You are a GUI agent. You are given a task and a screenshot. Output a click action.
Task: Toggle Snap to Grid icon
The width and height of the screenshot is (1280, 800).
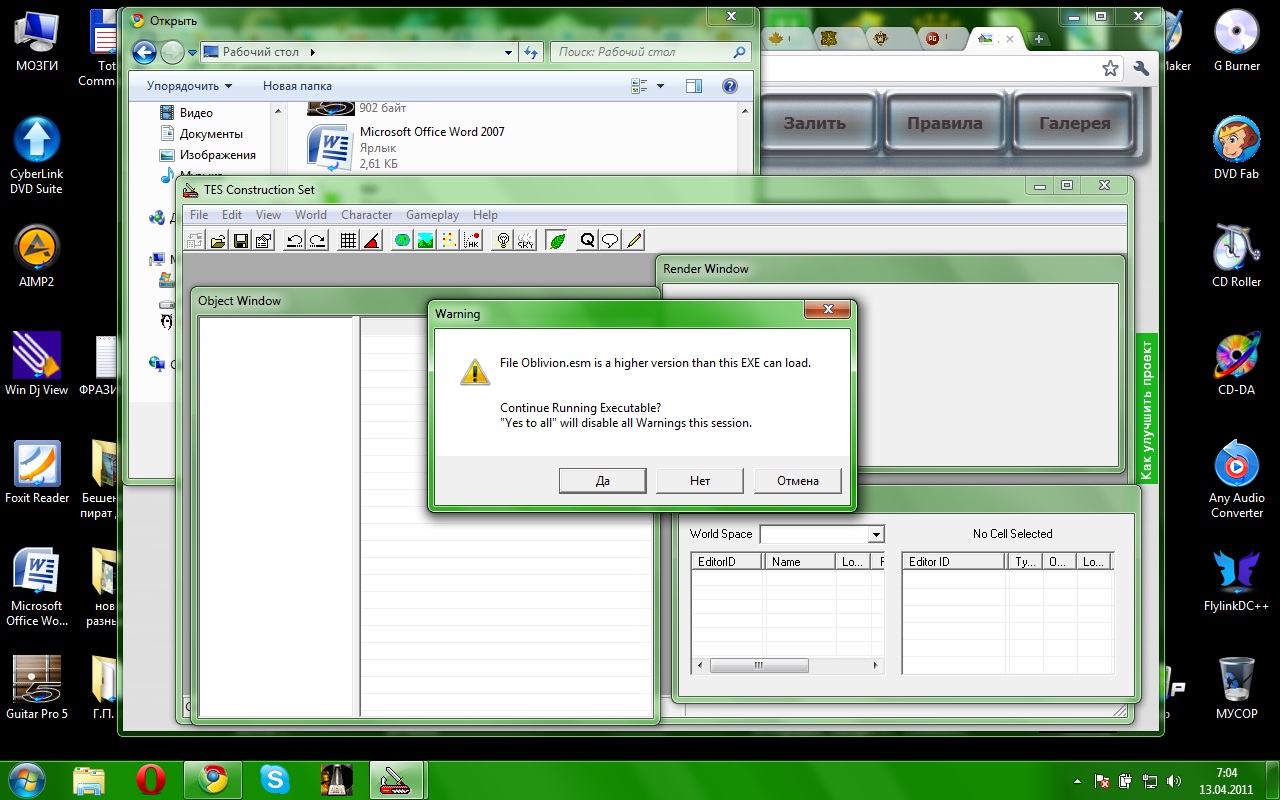coord(348,240)
